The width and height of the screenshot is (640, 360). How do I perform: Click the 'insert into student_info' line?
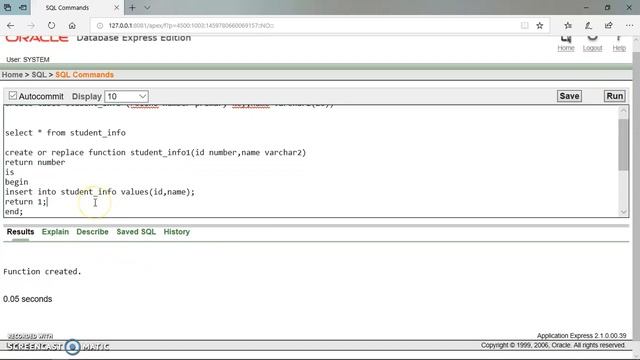[x=100, y=191]
